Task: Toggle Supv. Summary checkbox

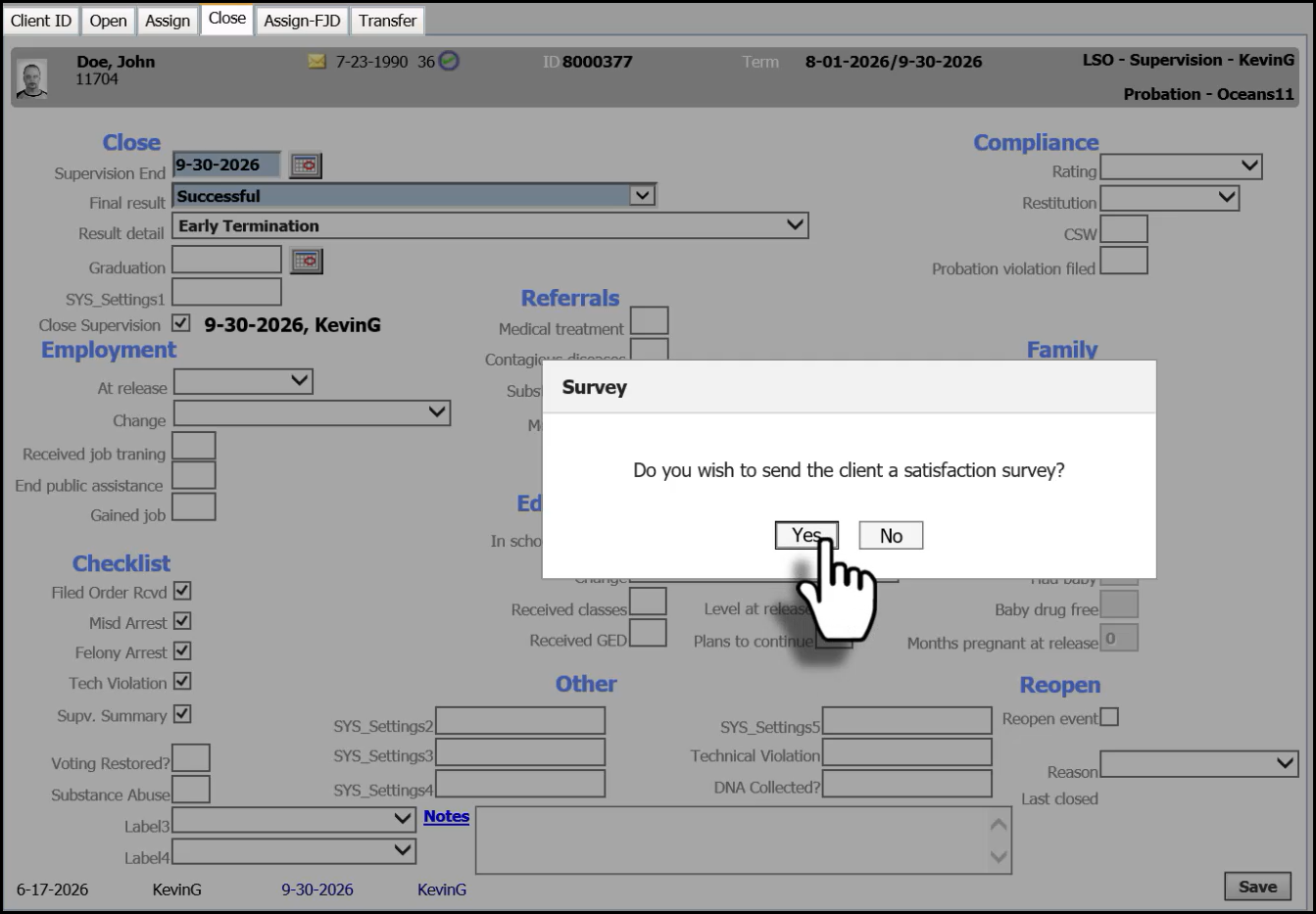Action: click(x=182, y=714)
